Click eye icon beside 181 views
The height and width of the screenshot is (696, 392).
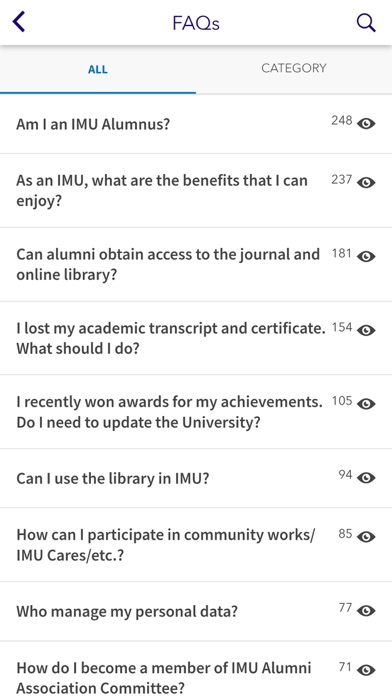pos(366,257)
